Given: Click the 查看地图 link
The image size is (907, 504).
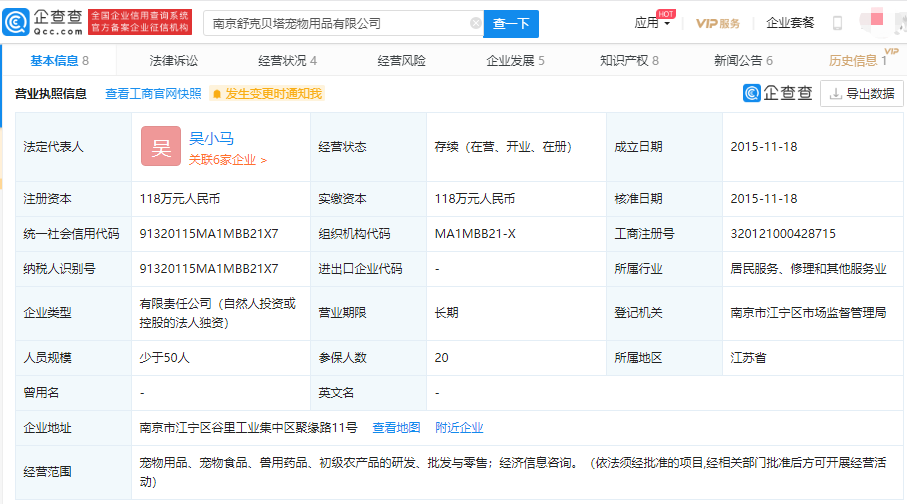Looking at the screenshot, I should (396, 428).
